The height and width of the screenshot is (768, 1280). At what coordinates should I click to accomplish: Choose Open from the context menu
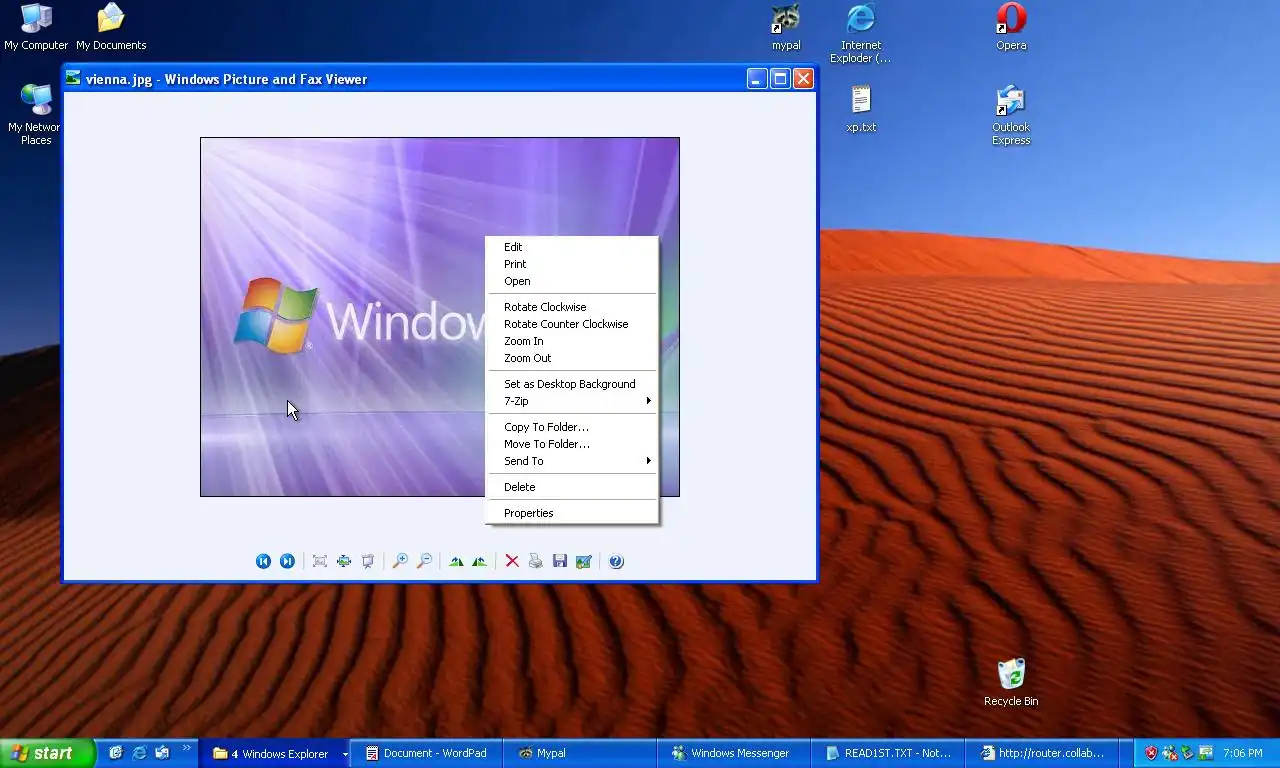[572, 281]
